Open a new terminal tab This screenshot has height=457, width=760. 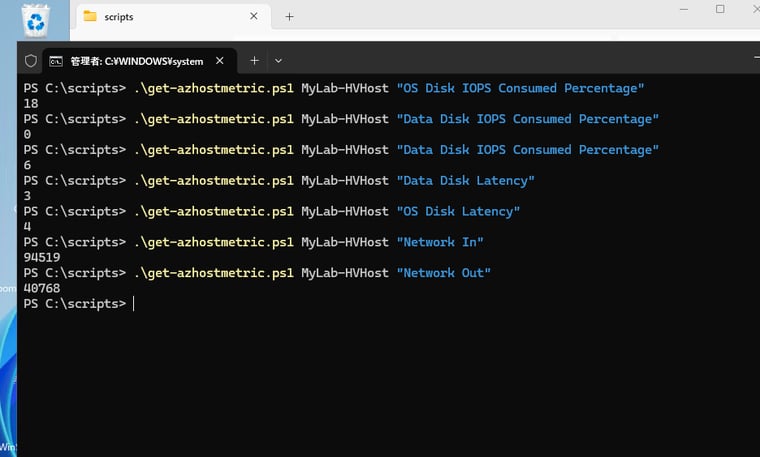point(254,61)
